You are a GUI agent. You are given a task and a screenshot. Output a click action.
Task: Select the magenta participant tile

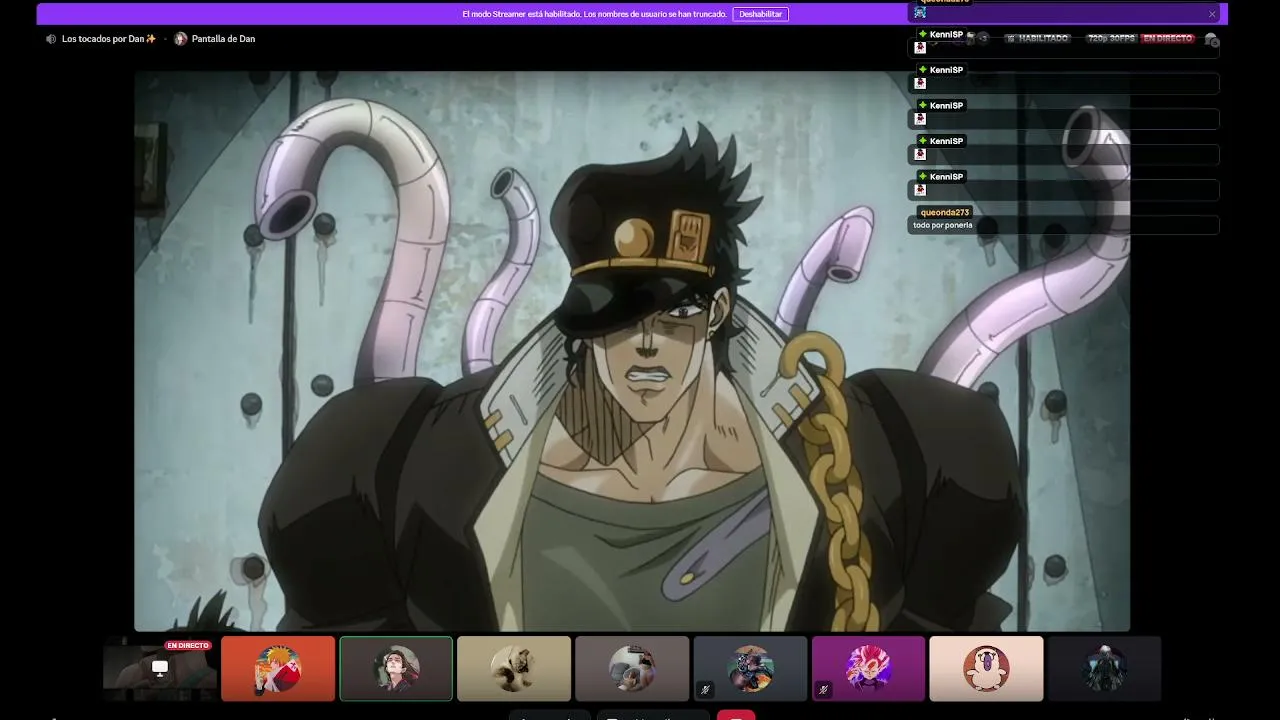(x=868, y=668)
